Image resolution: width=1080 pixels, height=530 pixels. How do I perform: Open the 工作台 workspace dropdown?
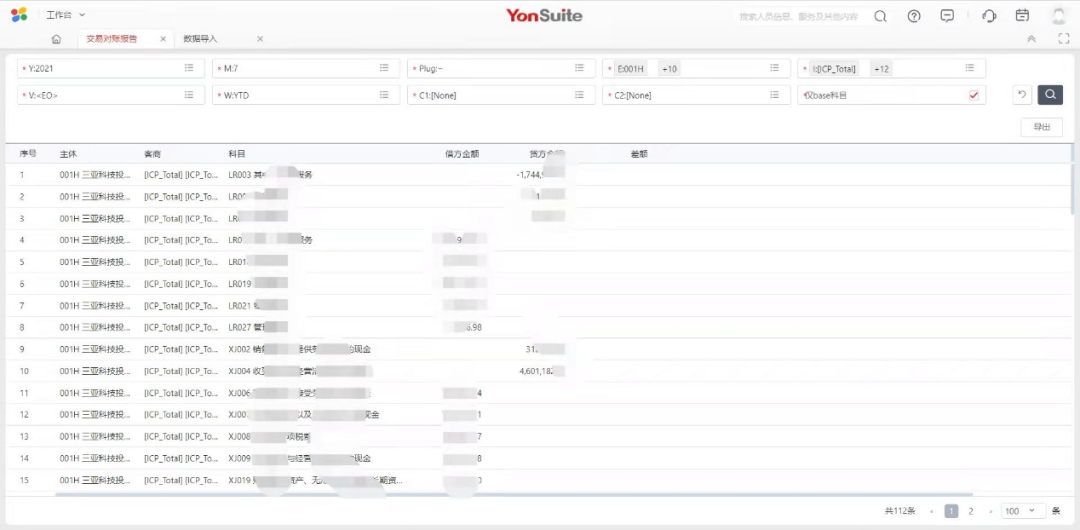pos(66,15)
